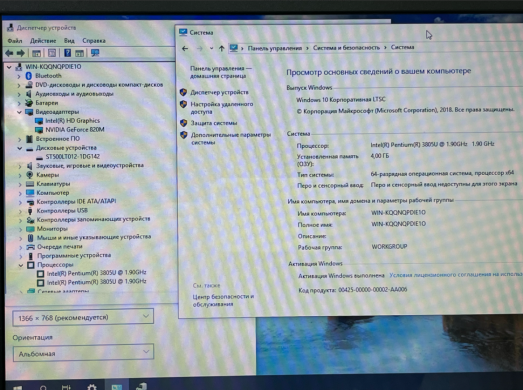The height and width of the screenshot is (390, 523).
Task: Click the Контроллеры USB icon
Action: point(30,211)
